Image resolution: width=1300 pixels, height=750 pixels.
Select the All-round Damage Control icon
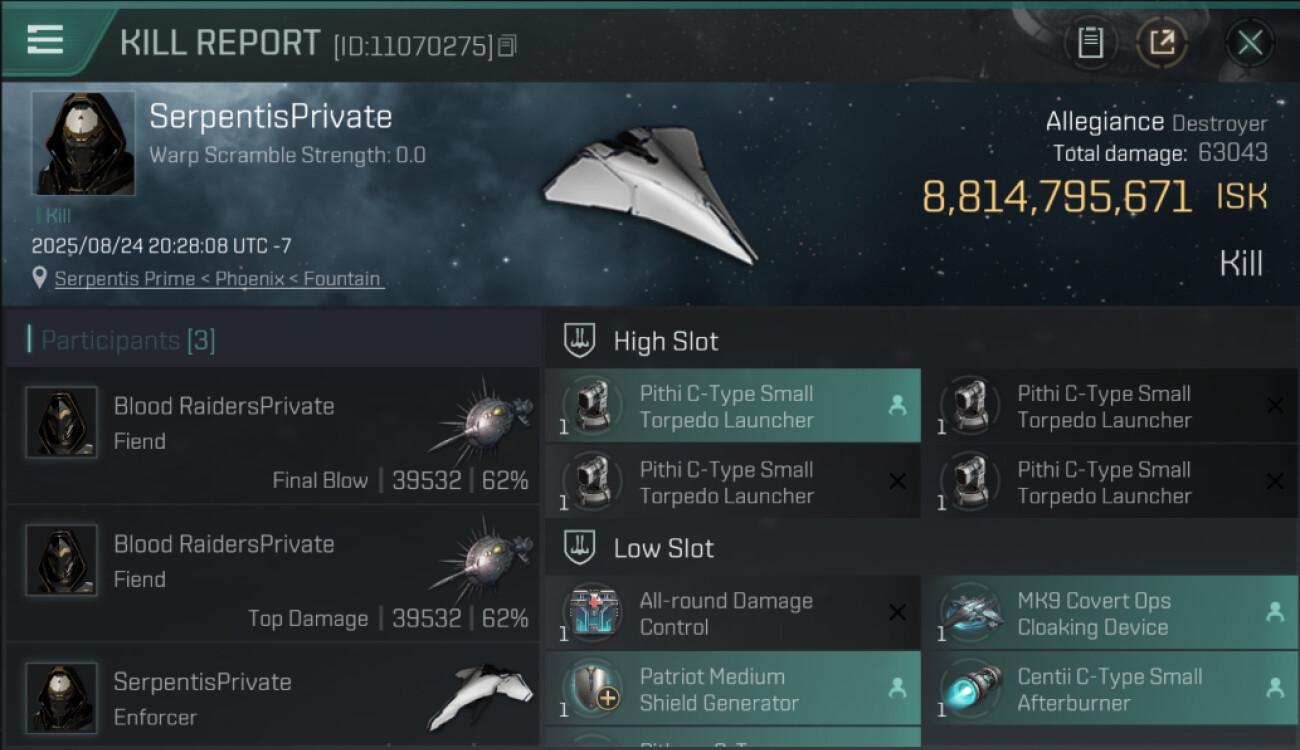[x=592, y=614]
